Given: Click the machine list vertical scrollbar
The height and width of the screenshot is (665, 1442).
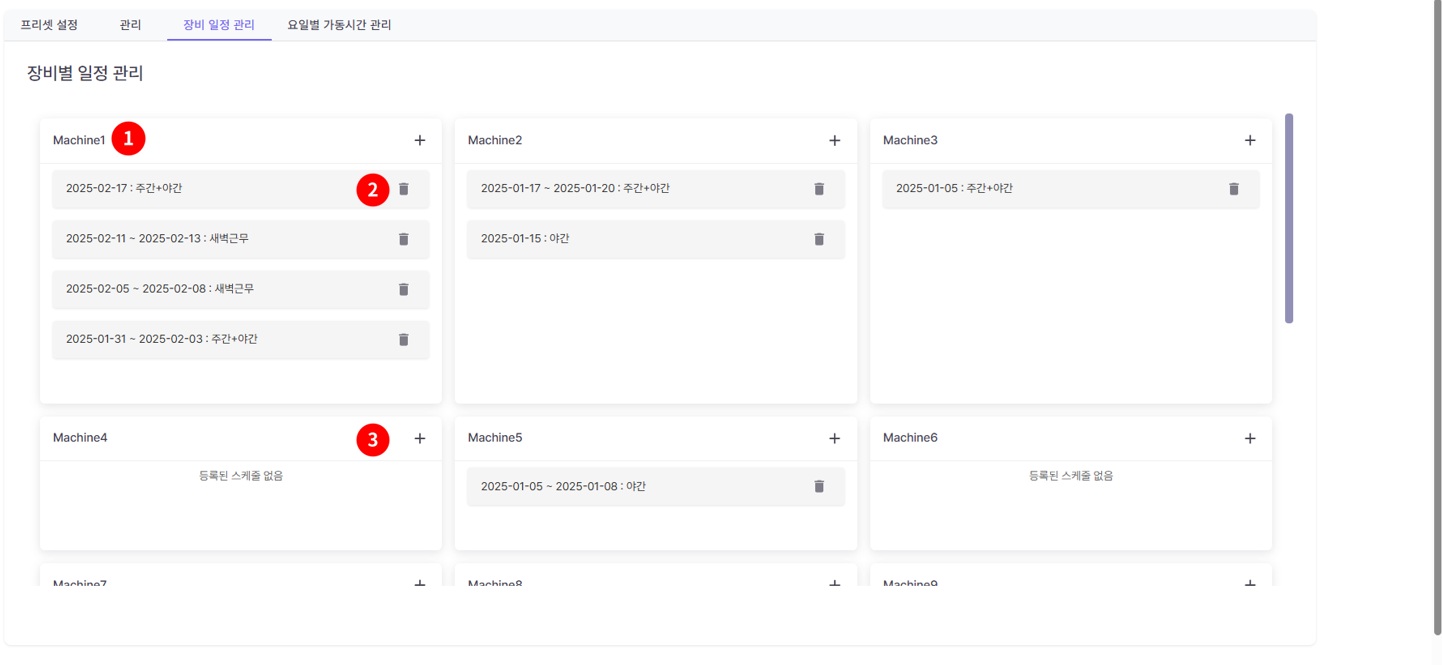Looking at the screenshot, I should (x=1289, y=218).
